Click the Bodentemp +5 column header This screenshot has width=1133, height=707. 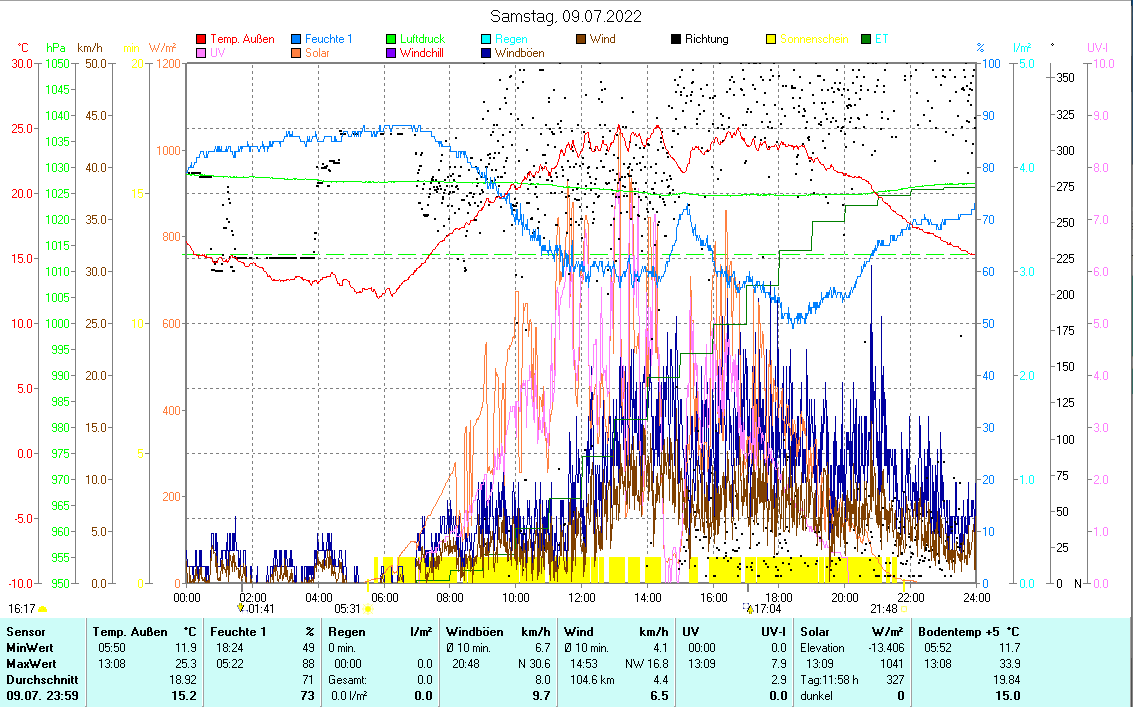(x=969, y=632)
